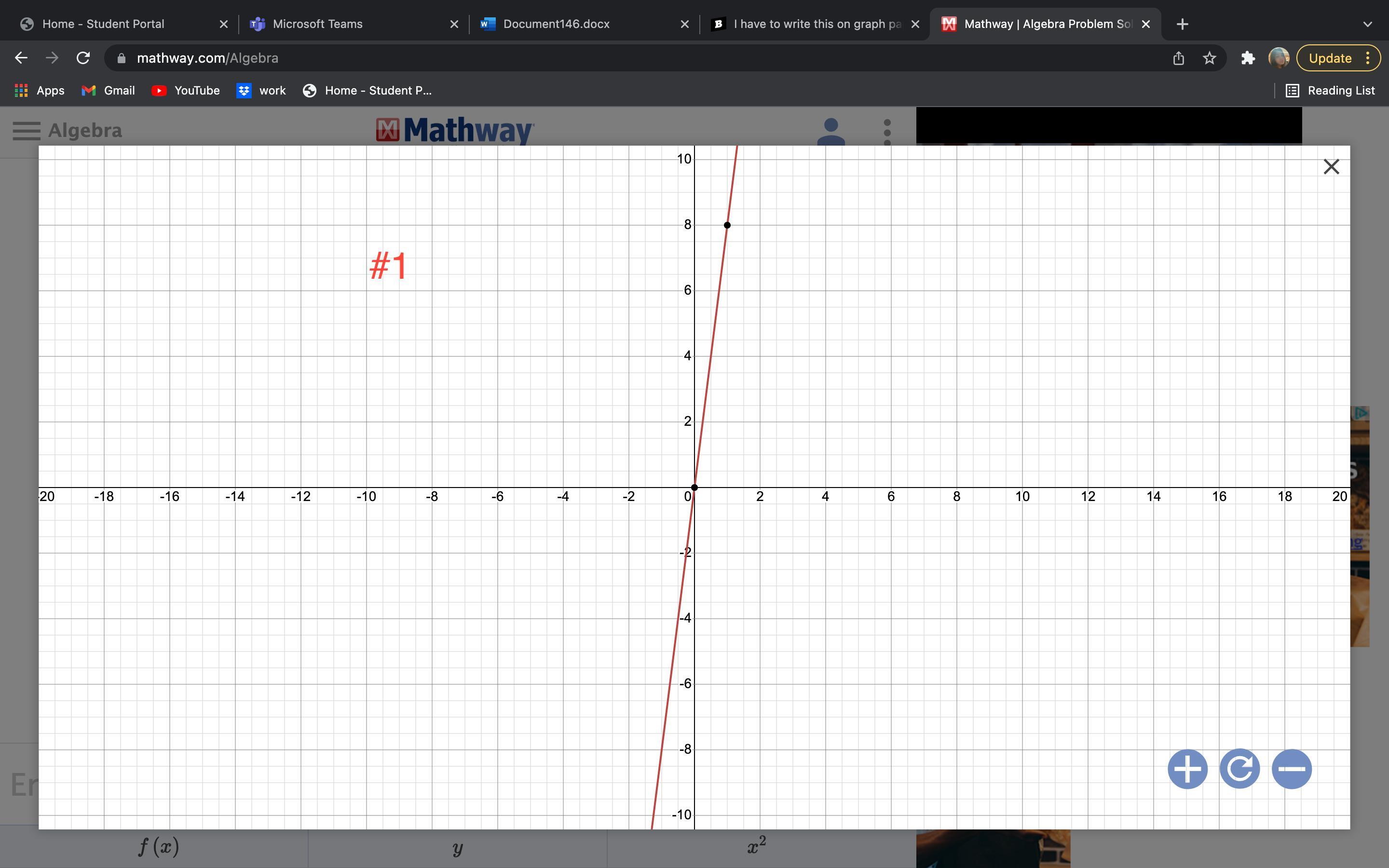Open the Extensions puzzle icon

(1247, 58)
